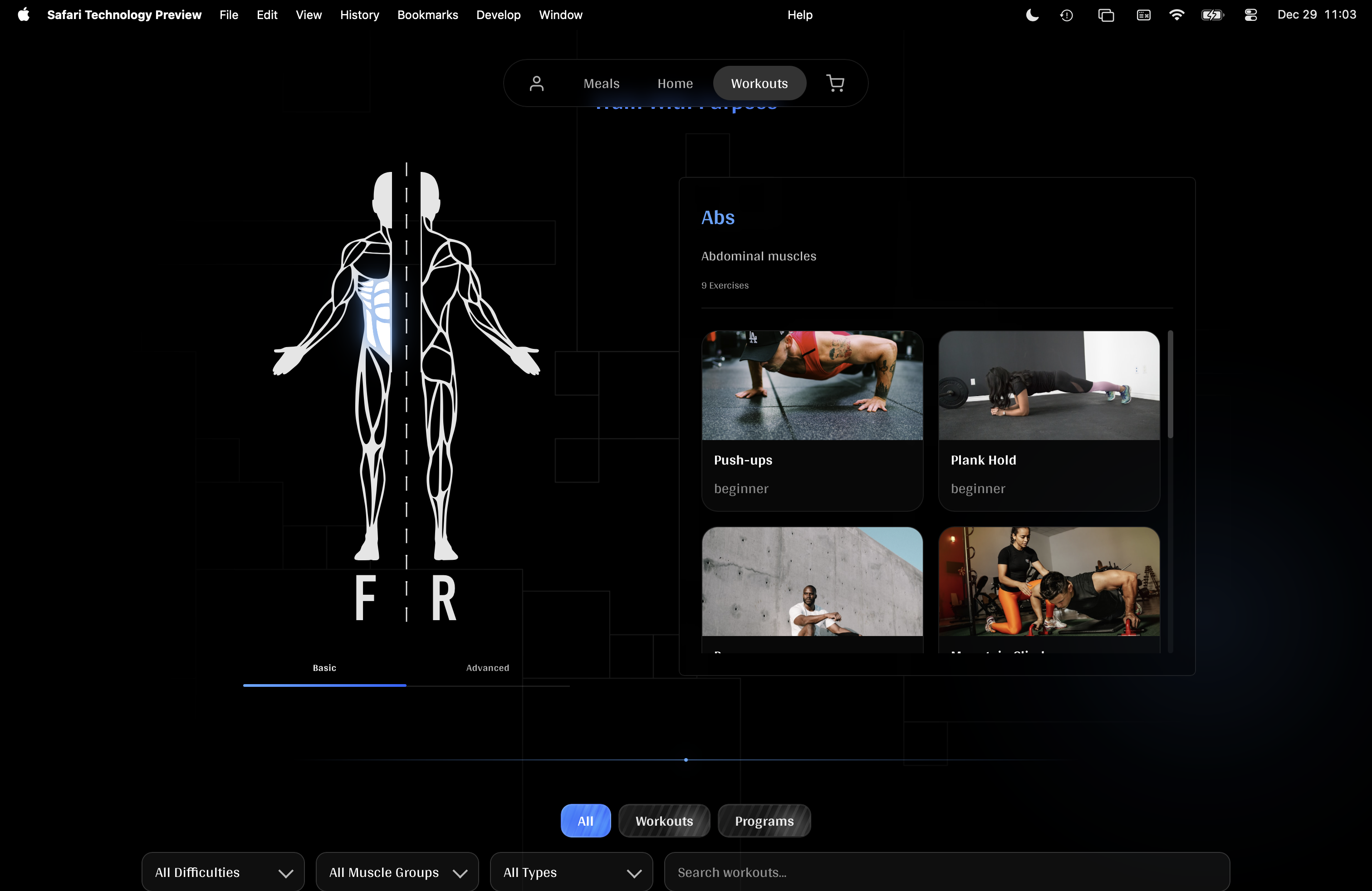
Task: Open the Control Center icon
Action: click(x=1250, y=15)
